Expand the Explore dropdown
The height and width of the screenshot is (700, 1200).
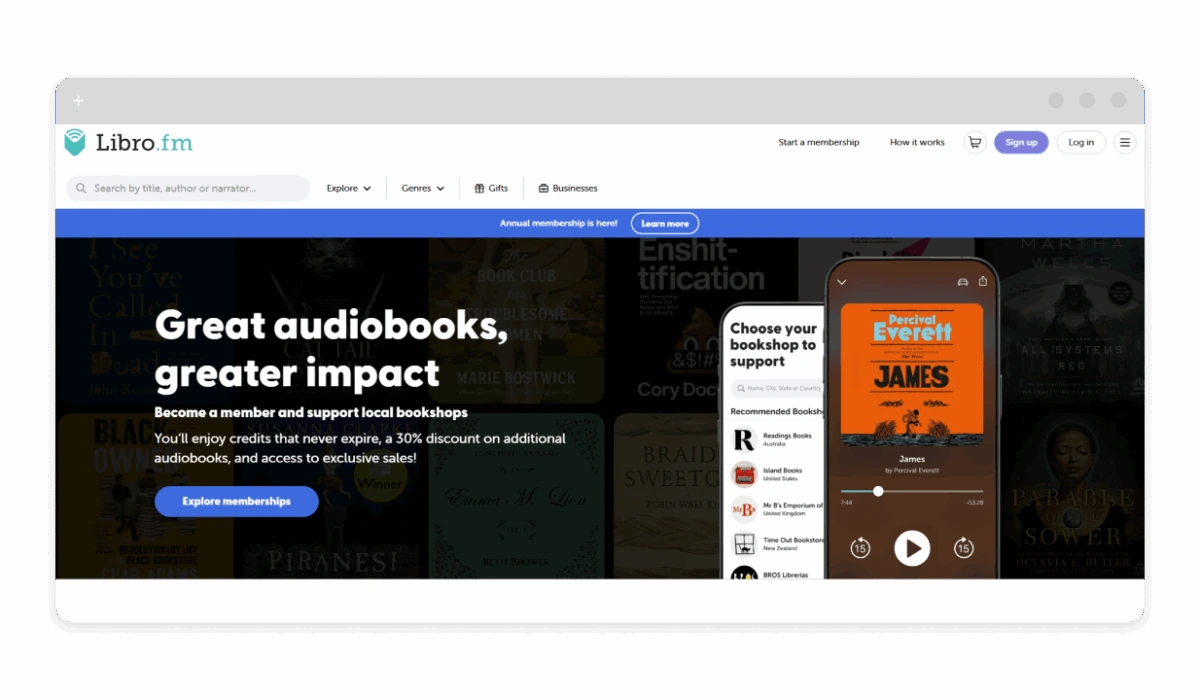349,188
